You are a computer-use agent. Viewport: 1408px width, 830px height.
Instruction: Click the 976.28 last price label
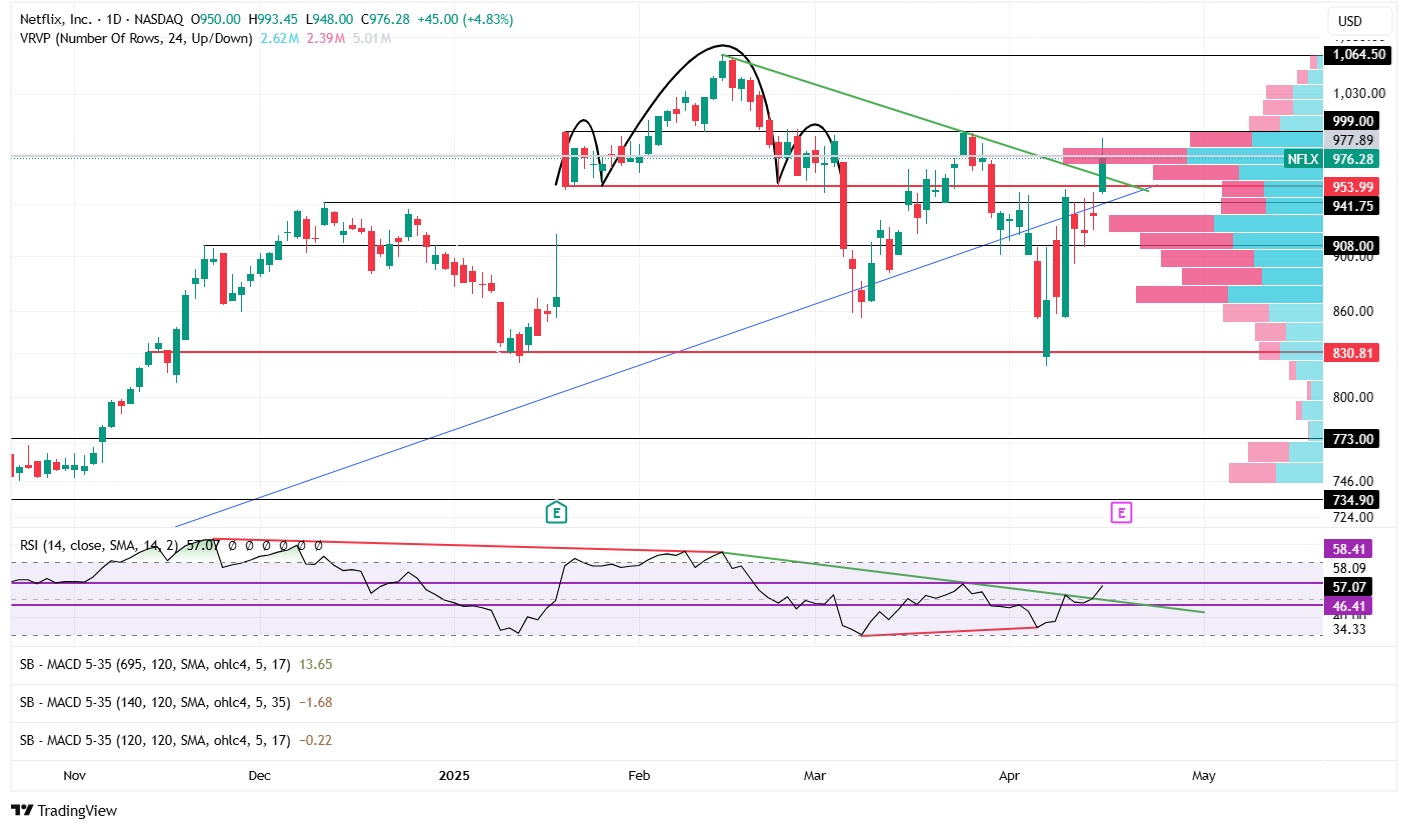click(x=1352, y=159)
